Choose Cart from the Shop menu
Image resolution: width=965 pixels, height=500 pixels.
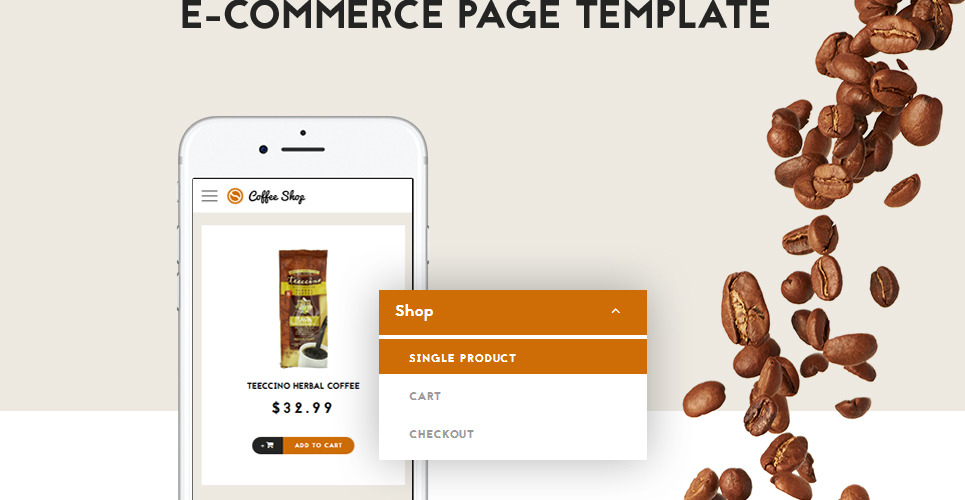click(x=513, y=396)
